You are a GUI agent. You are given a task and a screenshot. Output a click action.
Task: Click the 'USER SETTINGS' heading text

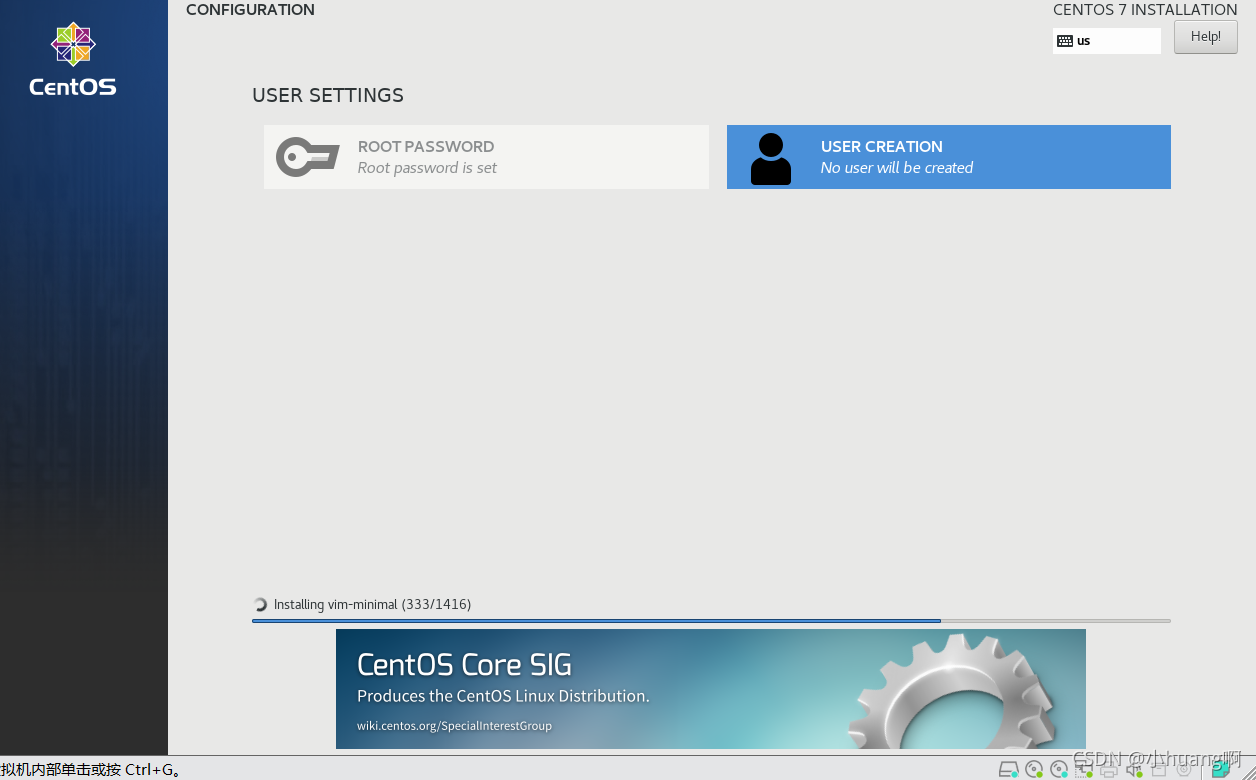[x=328, y=95]
